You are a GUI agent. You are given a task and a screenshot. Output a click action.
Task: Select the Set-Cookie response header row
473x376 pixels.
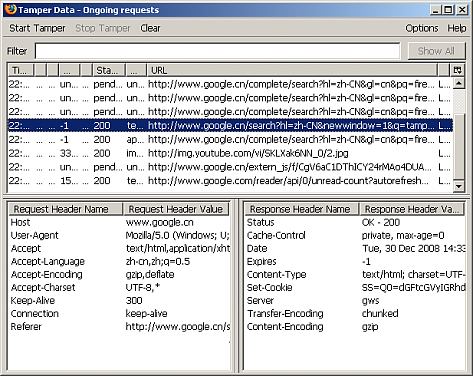pos(355,287)
